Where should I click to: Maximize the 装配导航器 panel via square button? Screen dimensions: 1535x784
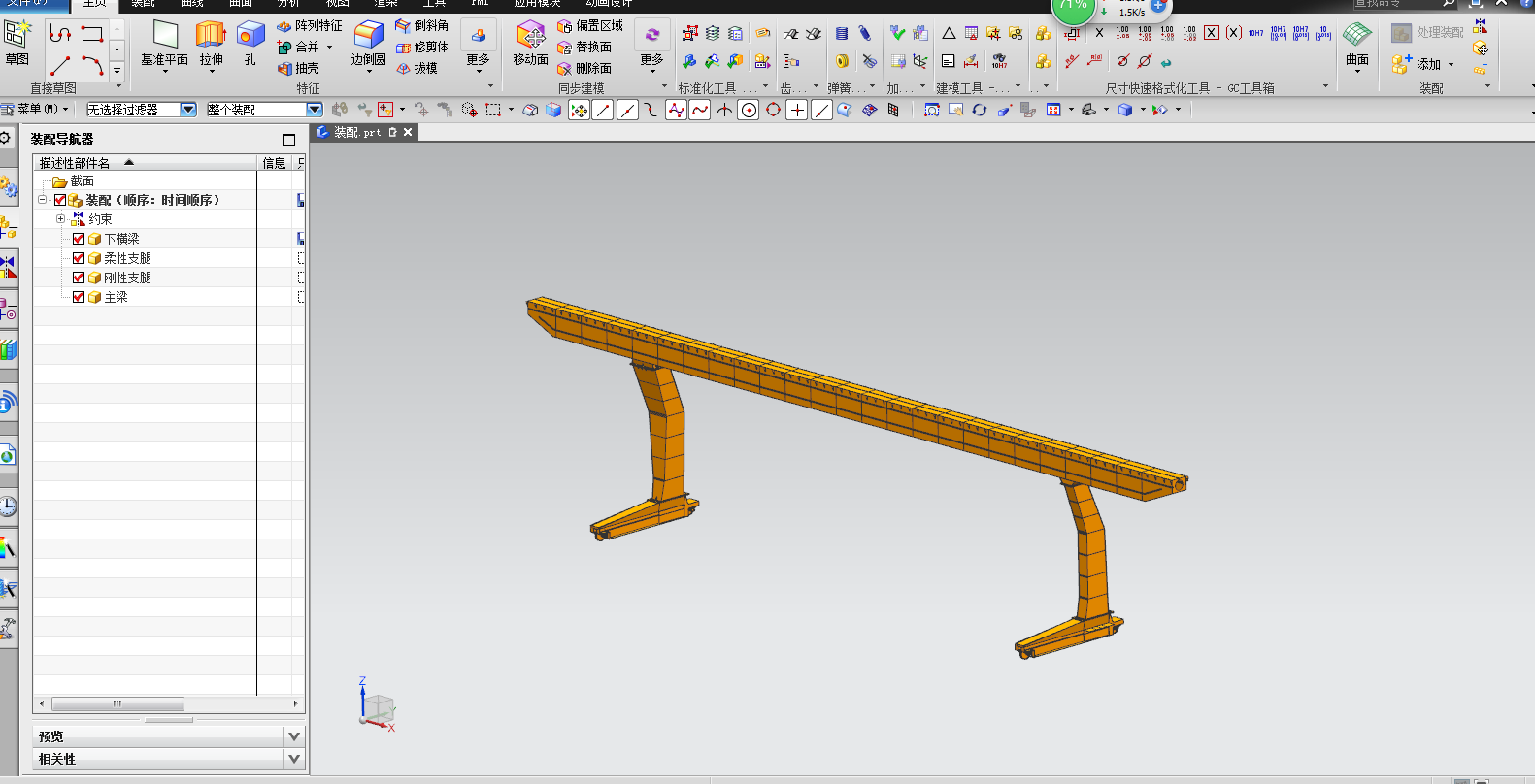point(288,140)
